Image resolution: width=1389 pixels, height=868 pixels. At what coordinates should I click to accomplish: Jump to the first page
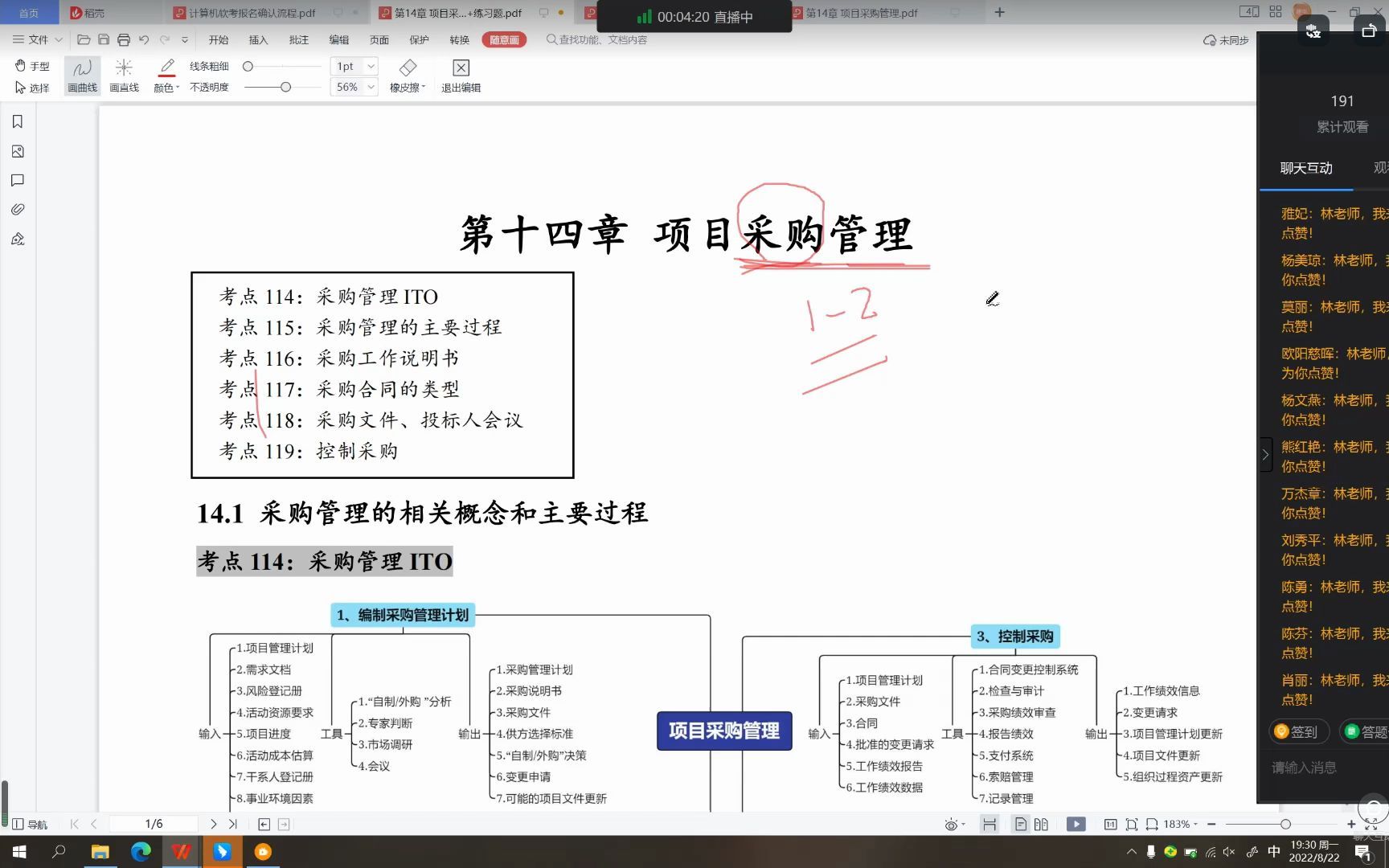(x=75, y=824)
